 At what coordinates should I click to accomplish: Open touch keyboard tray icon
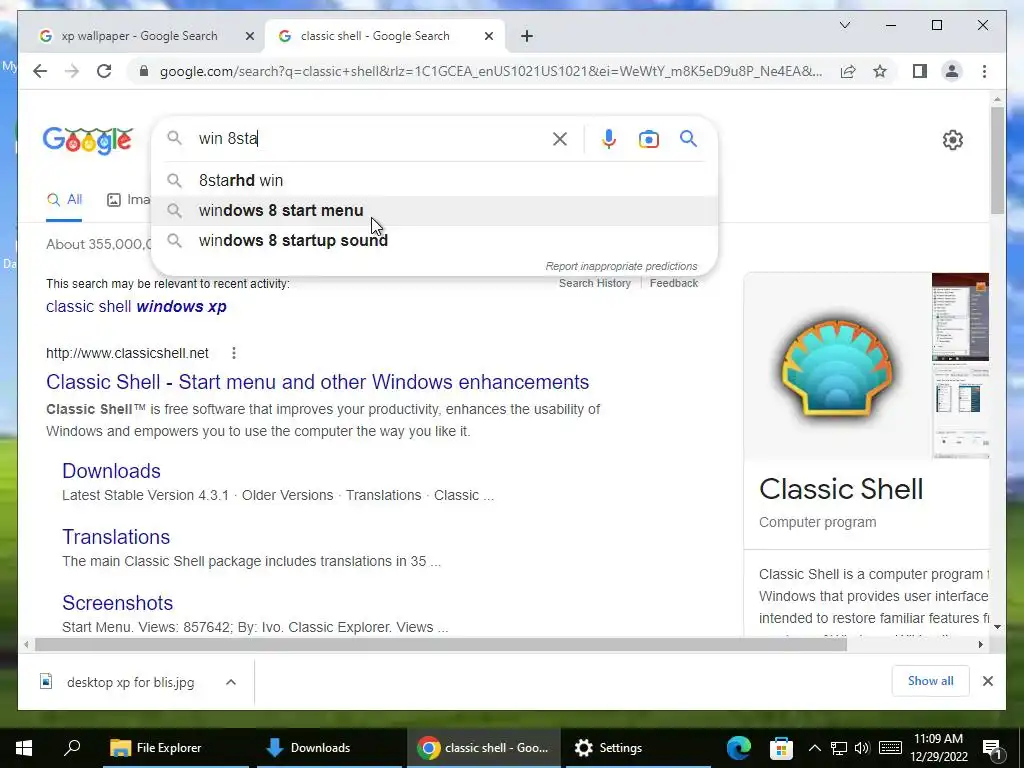(x=890, y=748)
